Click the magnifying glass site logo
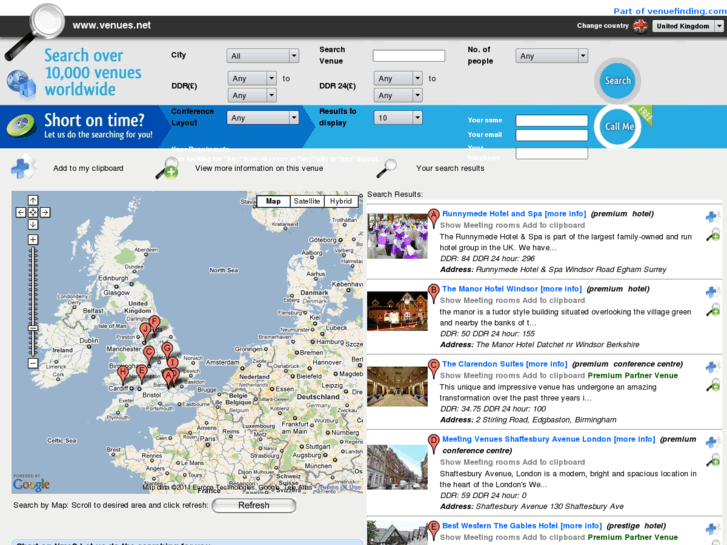The height and width of the screenshot is (545, 727). click(36, 31)
